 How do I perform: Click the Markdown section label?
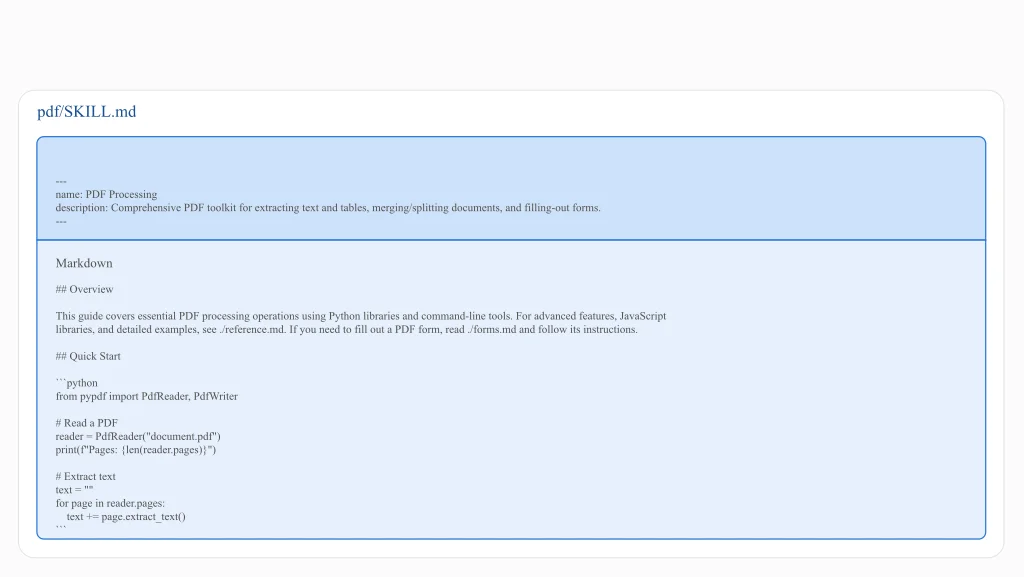pyautogui.click(x=84, y=263)
